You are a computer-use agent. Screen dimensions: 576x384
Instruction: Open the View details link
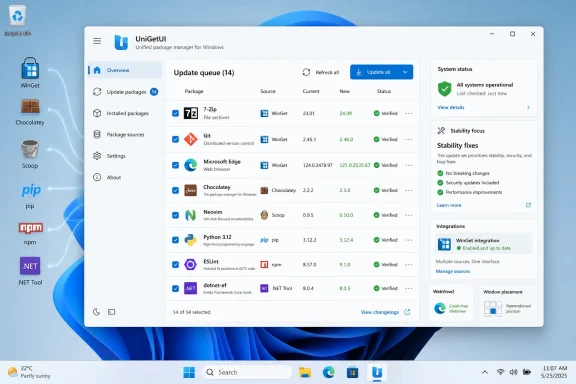[451, 107]
